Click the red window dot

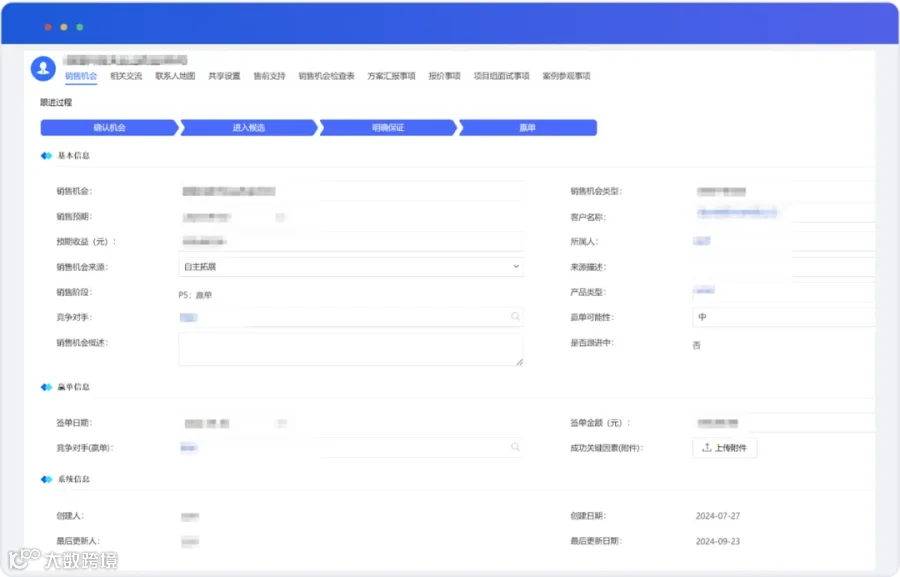[48, 27]
